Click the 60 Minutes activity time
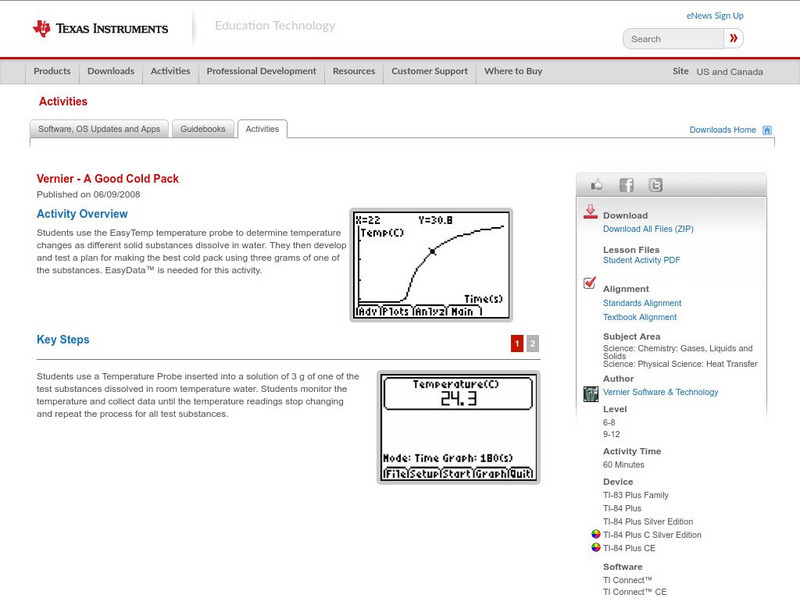The width and height of the screenshot is (800, 598). point(623,465)
